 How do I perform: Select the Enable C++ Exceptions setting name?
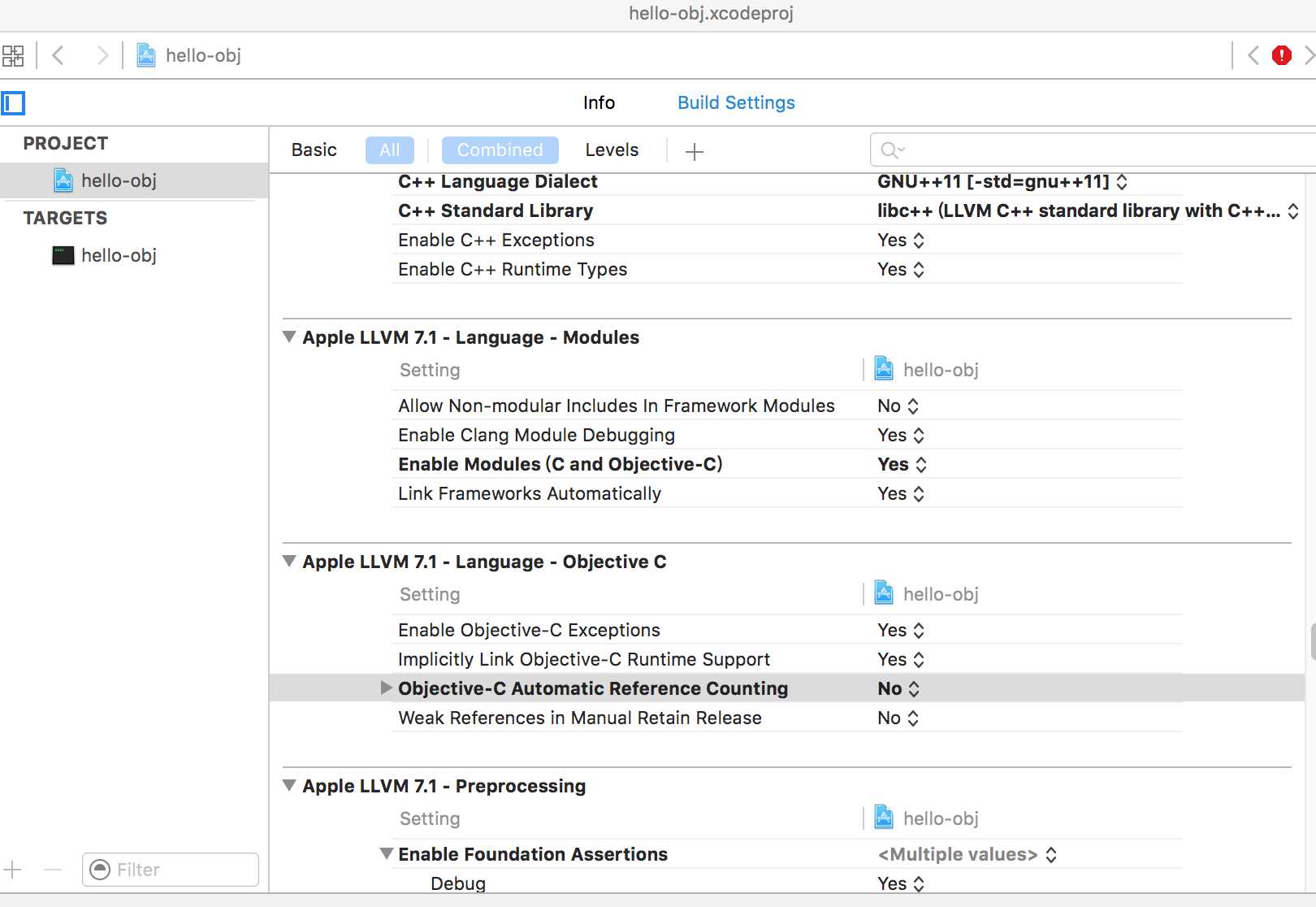pyautogui.click(x=496, y=240)
